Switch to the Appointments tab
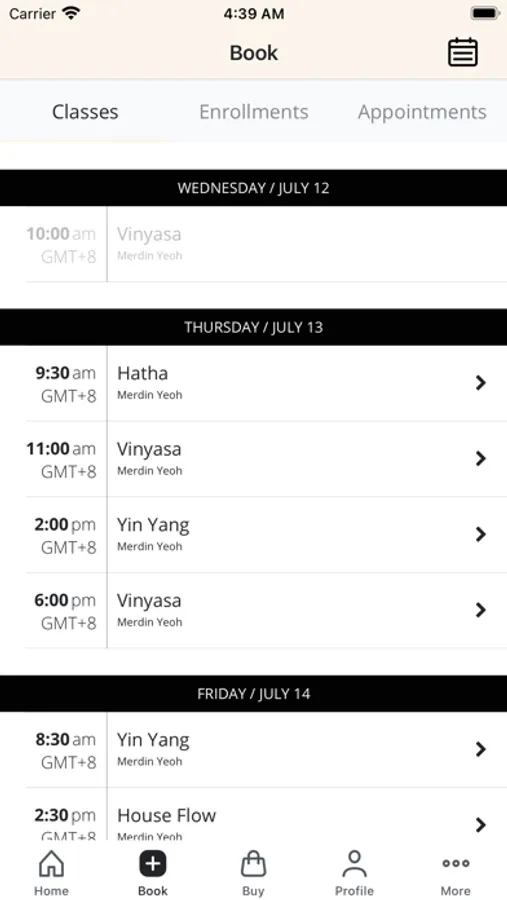 coord(422,111)
